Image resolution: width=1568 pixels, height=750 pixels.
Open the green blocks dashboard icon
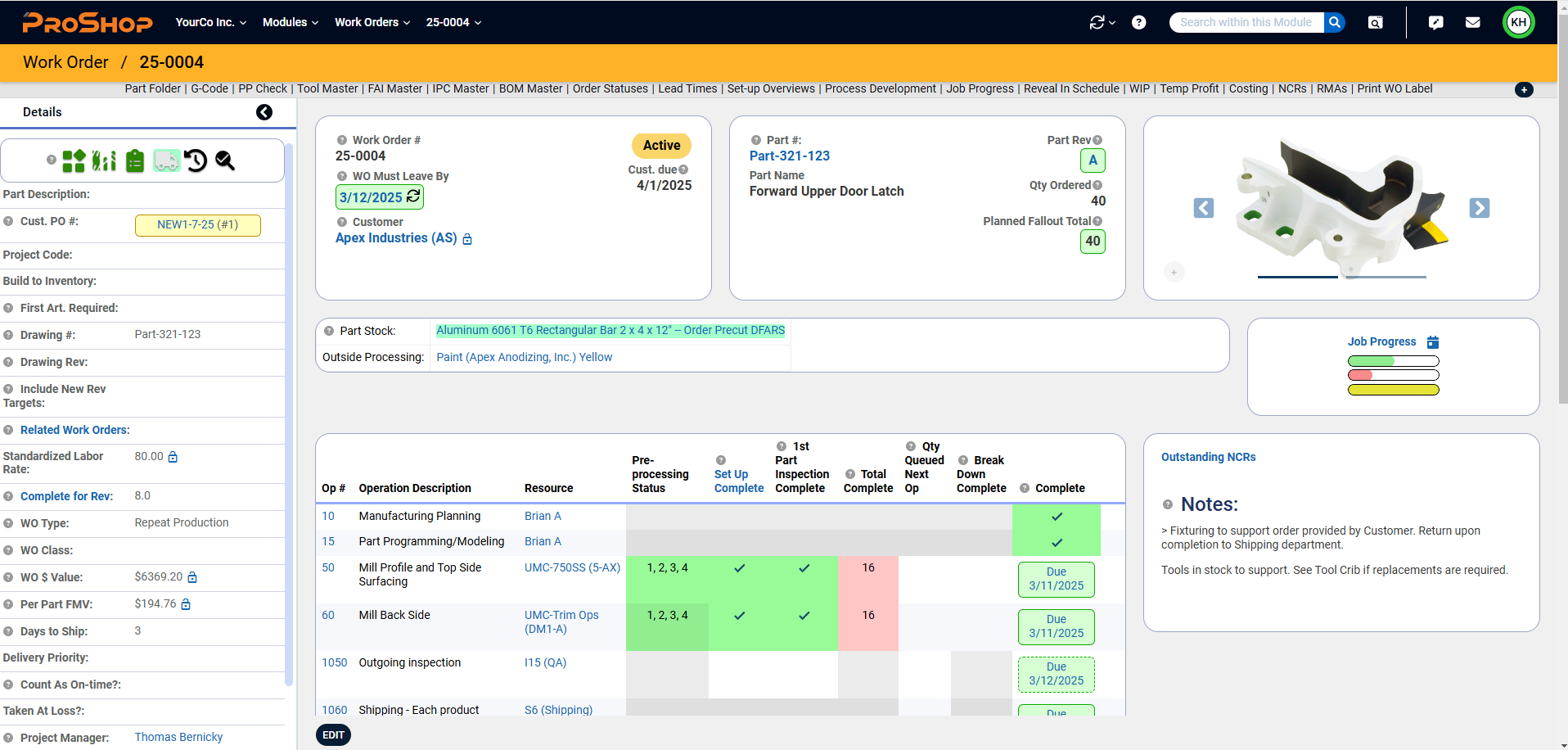click(74, 160)
